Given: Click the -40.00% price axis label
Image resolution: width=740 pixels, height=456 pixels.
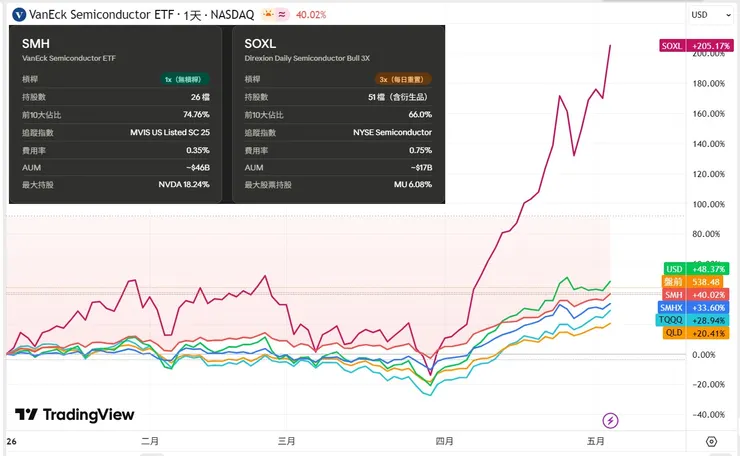Looking at the screenshot, I should [x=708, y=414].
